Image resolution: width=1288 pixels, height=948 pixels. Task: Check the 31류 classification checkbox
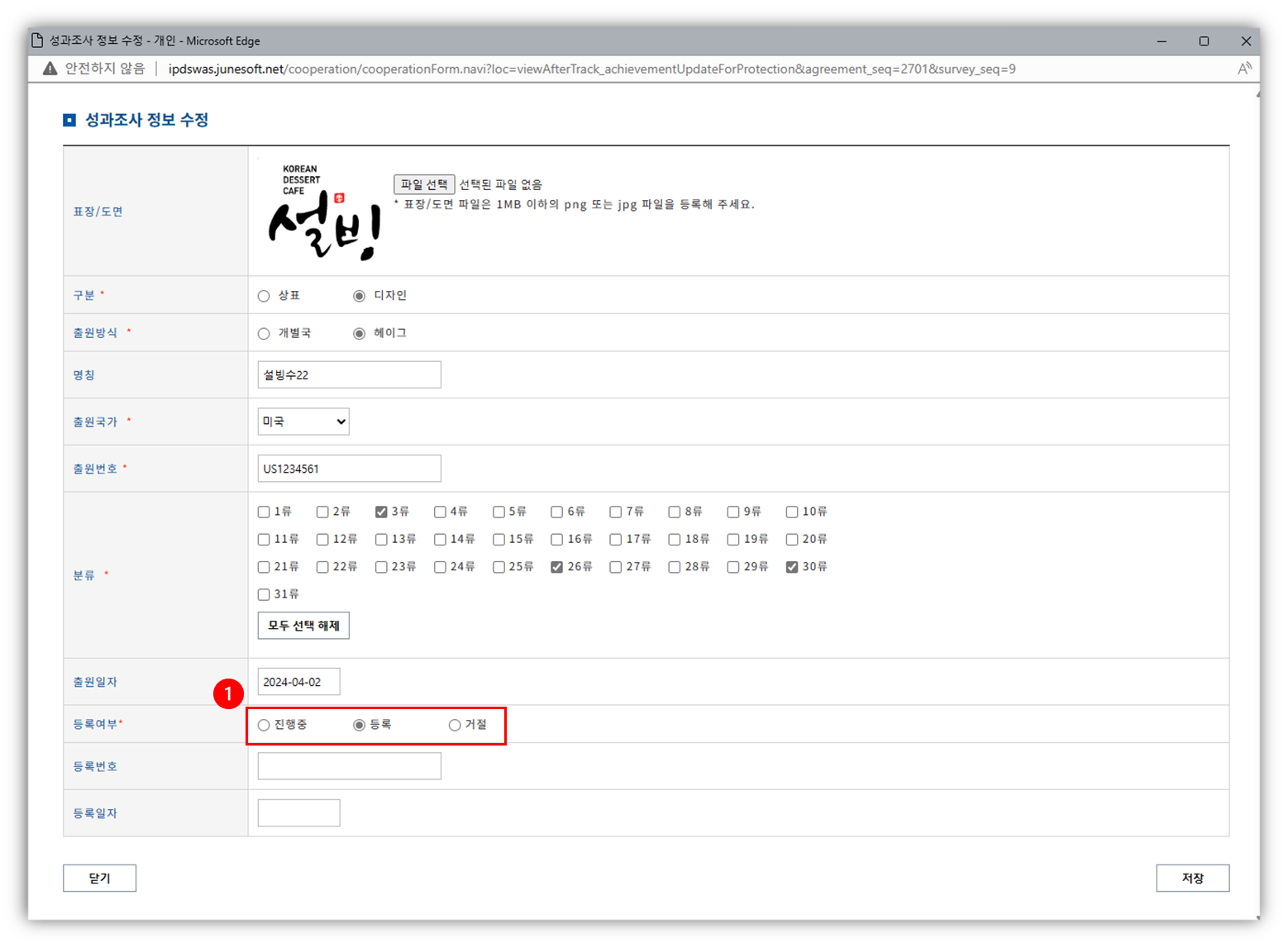tap(264, 594)
